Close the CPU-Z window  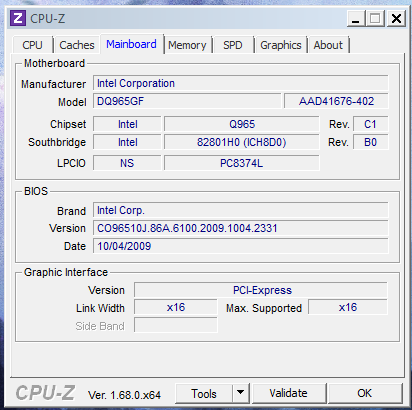click(396, 18)
